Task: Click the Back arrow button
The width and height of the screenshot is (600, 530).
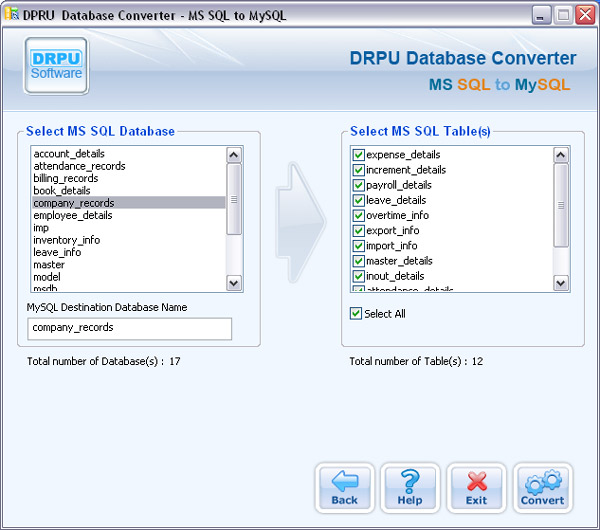Action: coord(344,488)
